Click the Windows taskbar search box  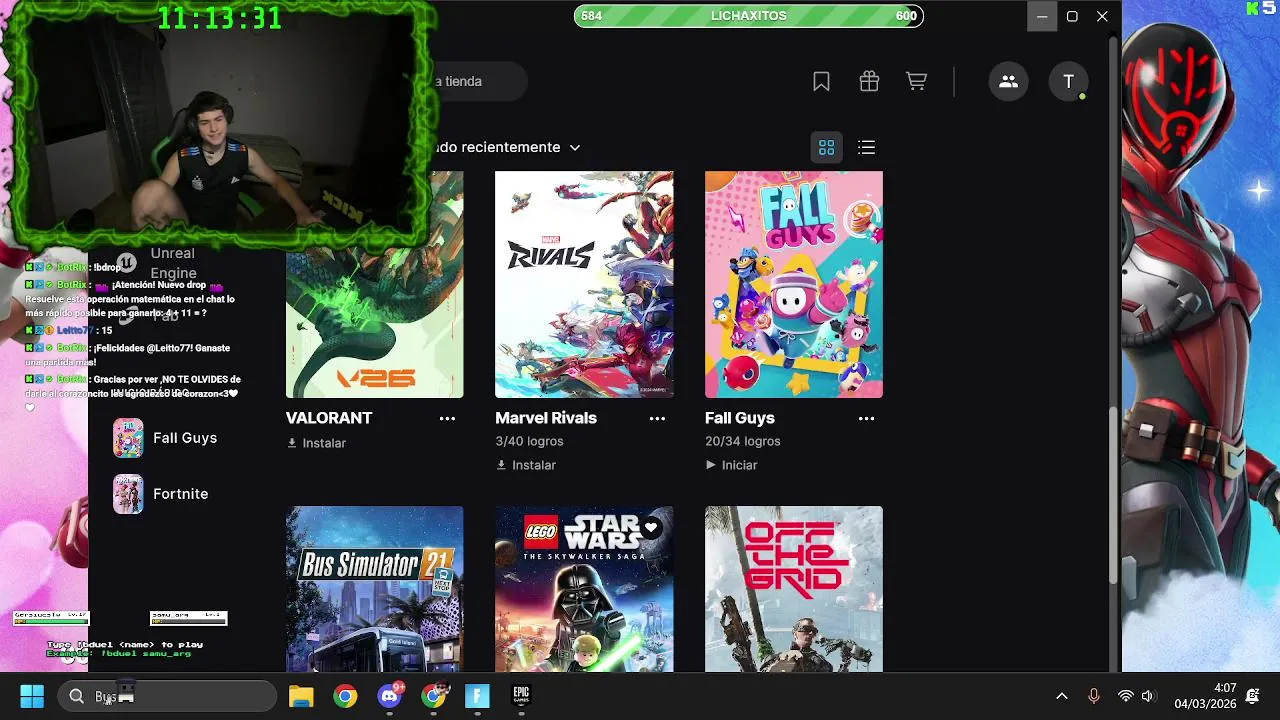(167, 696)
